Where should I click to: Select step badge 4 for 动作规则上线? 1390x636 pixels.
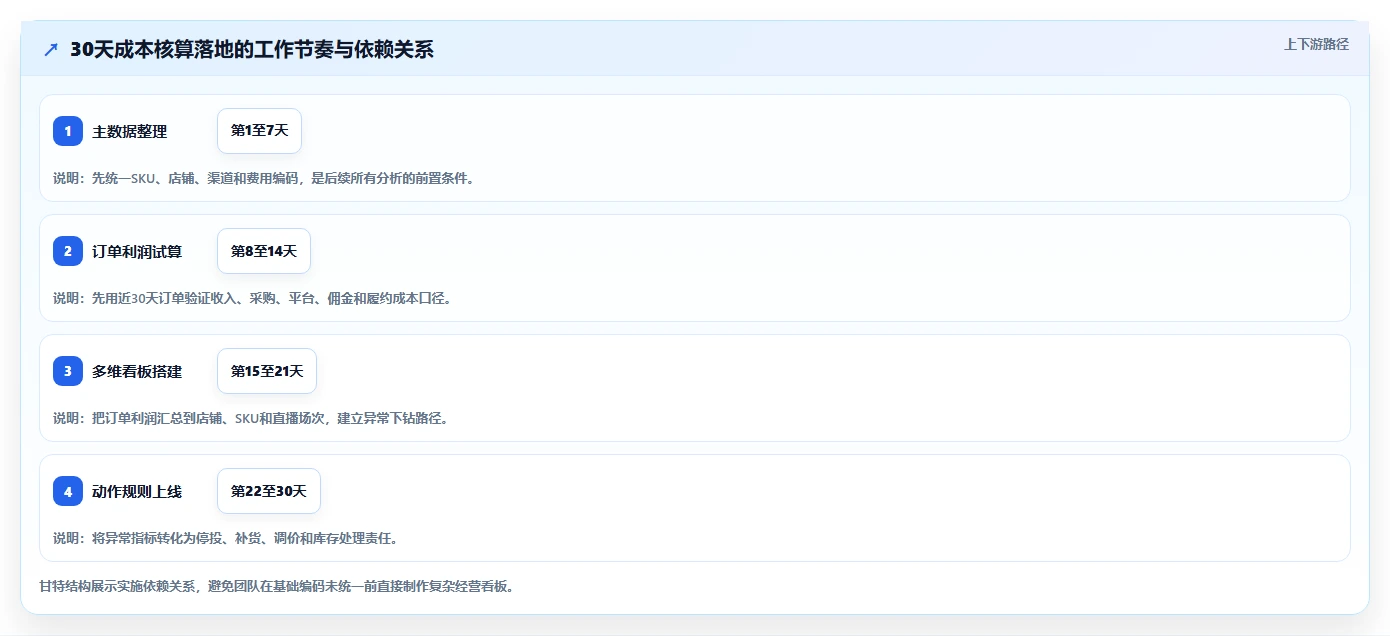(x=68, y=491)
